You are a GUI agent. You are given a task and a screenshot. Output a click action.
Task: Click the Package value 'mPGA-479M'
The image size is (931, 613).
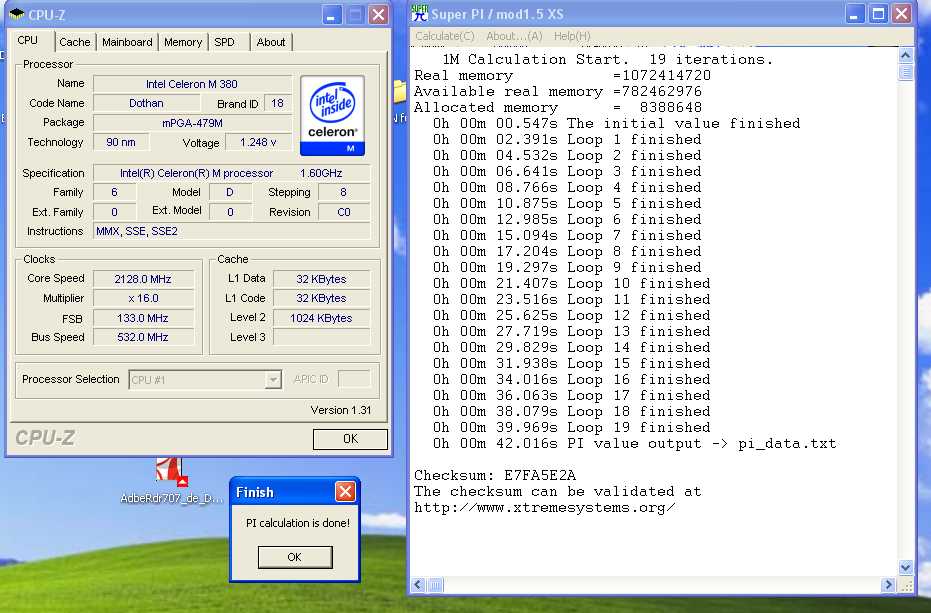coord(192,123)
